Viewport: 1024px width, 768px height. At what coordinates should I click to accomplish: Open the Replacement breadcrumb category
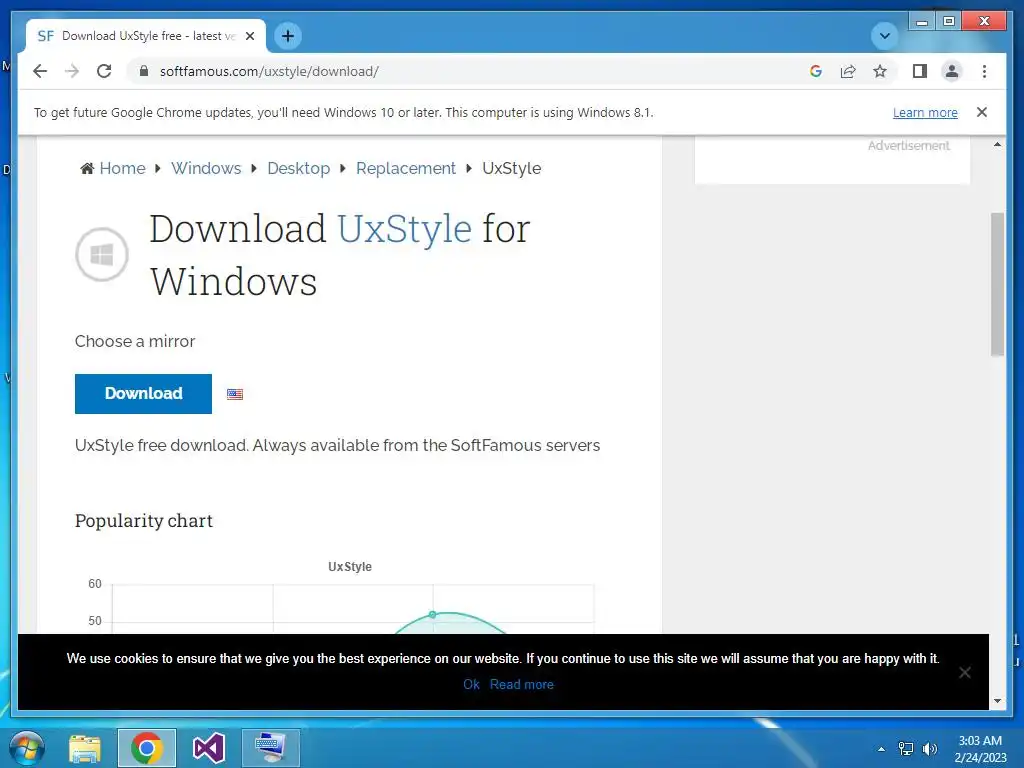[x=406, y=168]
